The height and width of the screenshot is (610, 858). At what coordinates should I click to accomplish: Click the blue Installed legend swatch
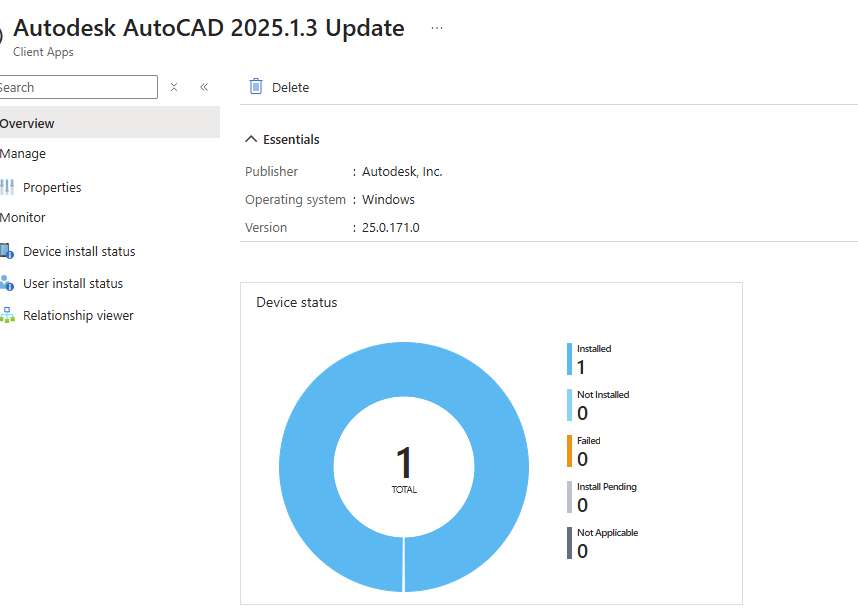coord(570,359)
